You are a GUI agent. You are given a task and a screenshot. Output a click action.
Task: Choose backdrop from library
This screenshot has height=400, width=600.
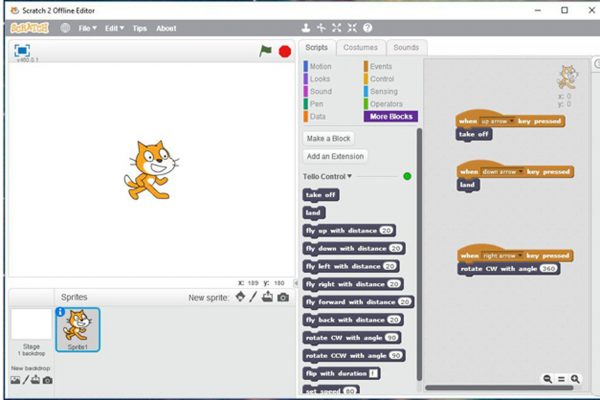pos(15,380)
